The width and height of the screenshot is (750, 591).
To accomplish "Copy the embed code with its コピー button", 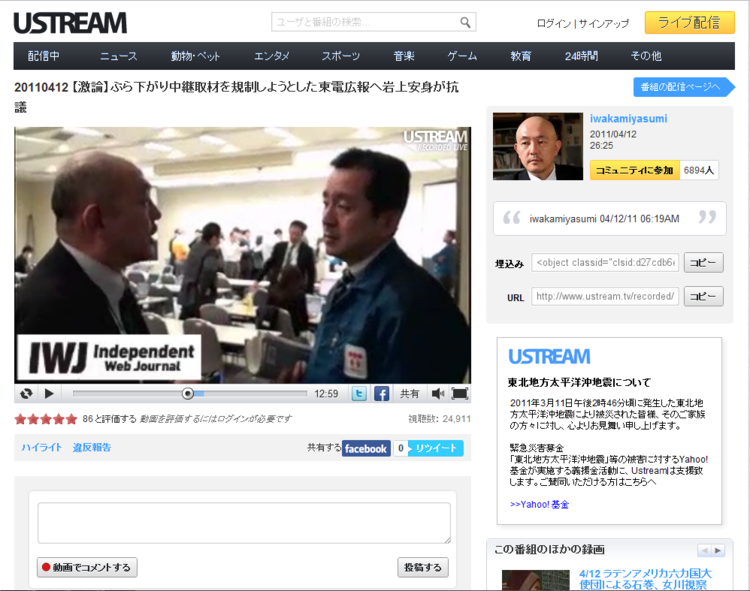I will pos(704,263).
